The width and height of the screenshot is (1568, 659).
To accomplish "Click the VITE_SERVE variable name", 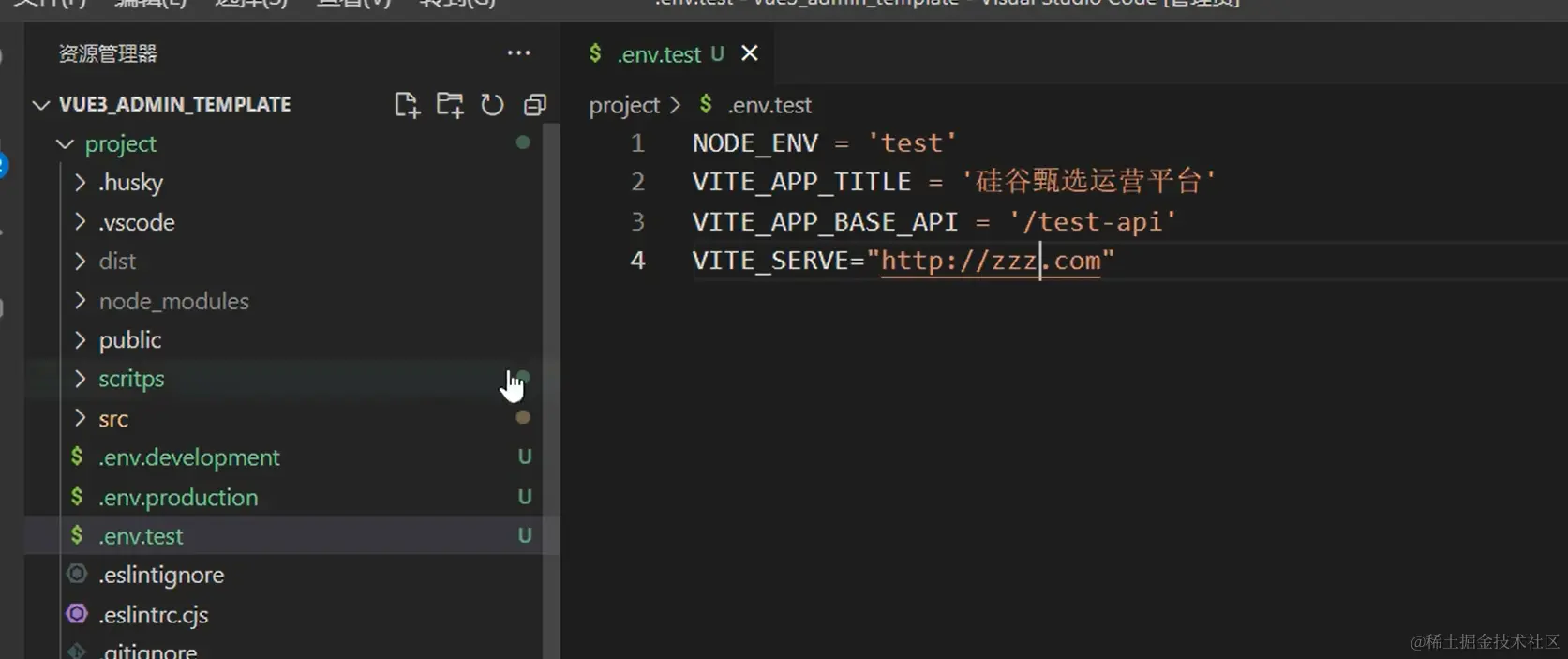I will click(x=770, y=261).
